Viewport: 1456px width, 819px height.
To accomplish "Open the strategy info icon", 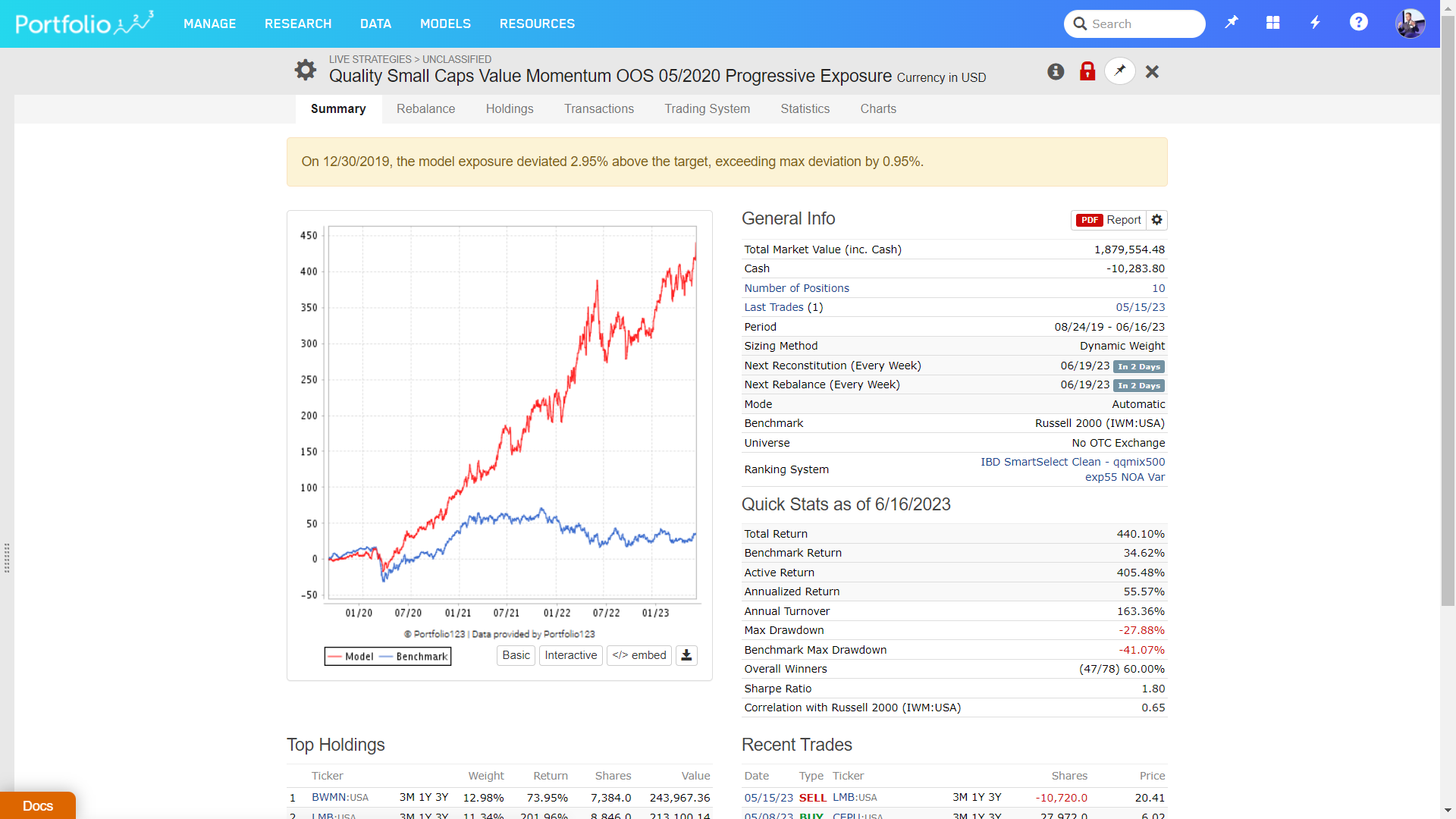I will (x=1056, y=71).
